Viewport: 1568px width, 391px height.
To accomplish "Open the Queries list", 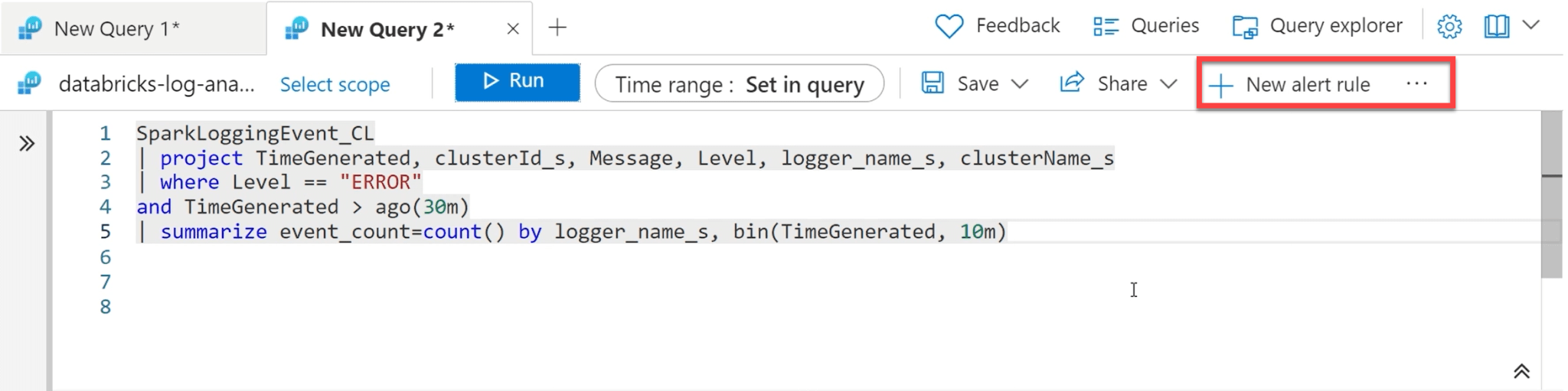I will 1146,26.
